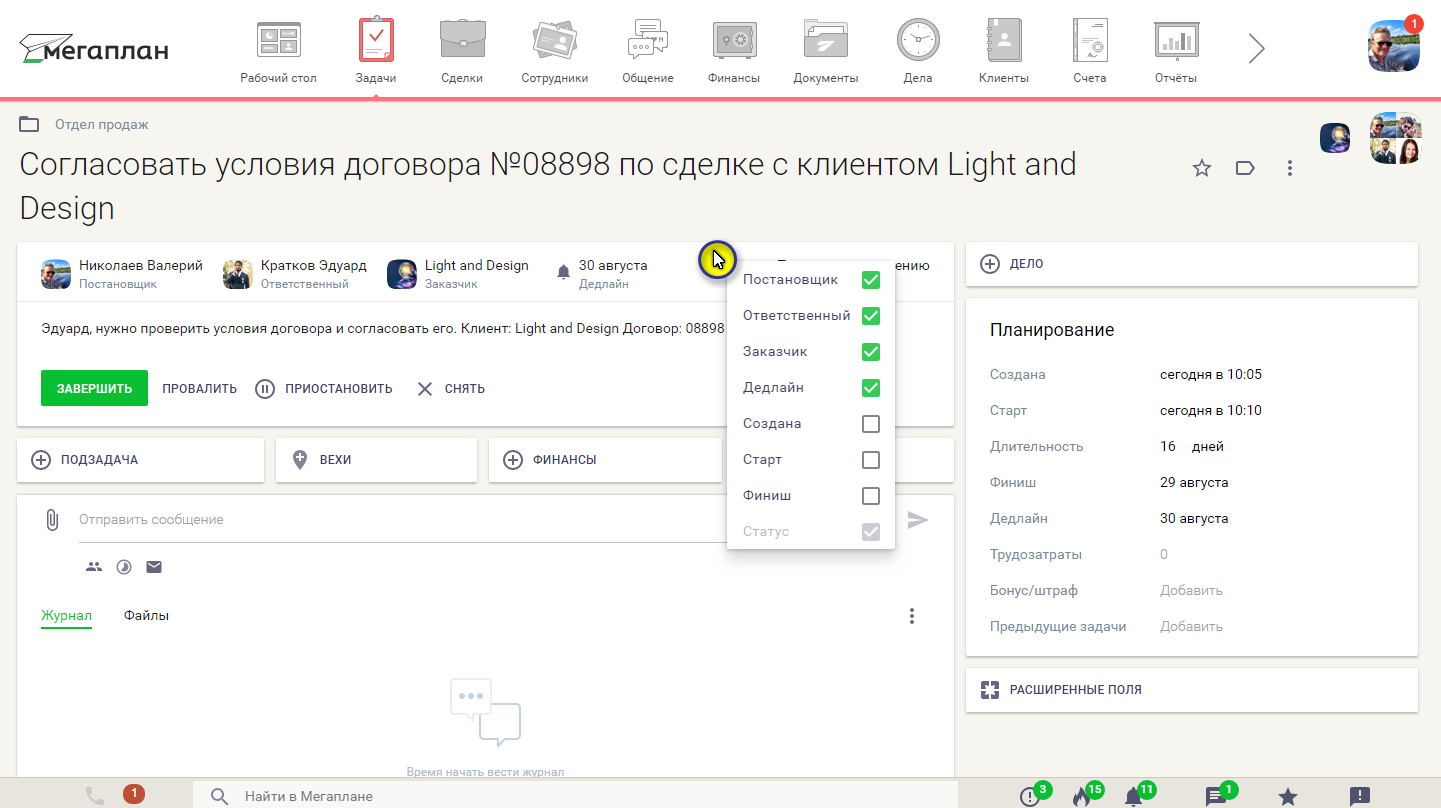Open Кратков Эдуард ответственный
This screenshot has width=1441, height=808.
point(295,274)
